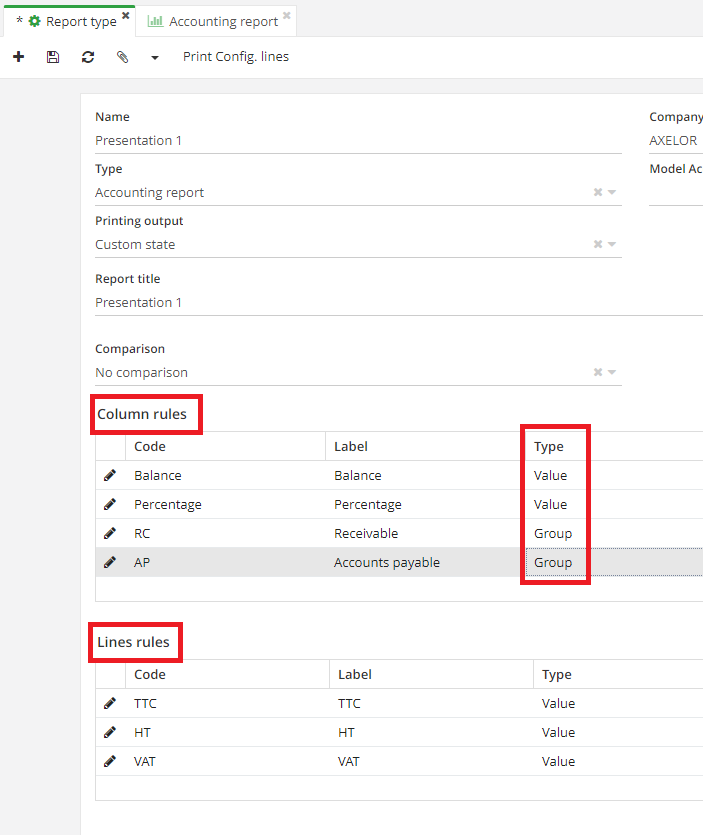Click the paperclip attachment icon

tap(122, 58)
